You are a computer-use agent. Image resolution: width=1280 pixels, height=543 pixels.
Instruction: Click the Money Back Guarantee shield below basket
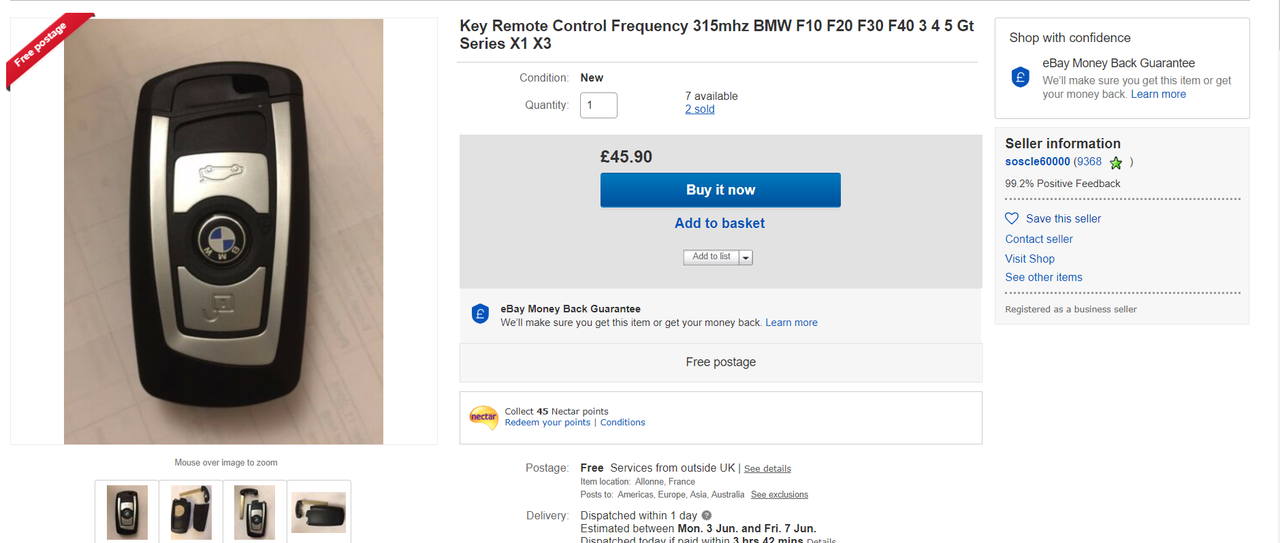480,314
